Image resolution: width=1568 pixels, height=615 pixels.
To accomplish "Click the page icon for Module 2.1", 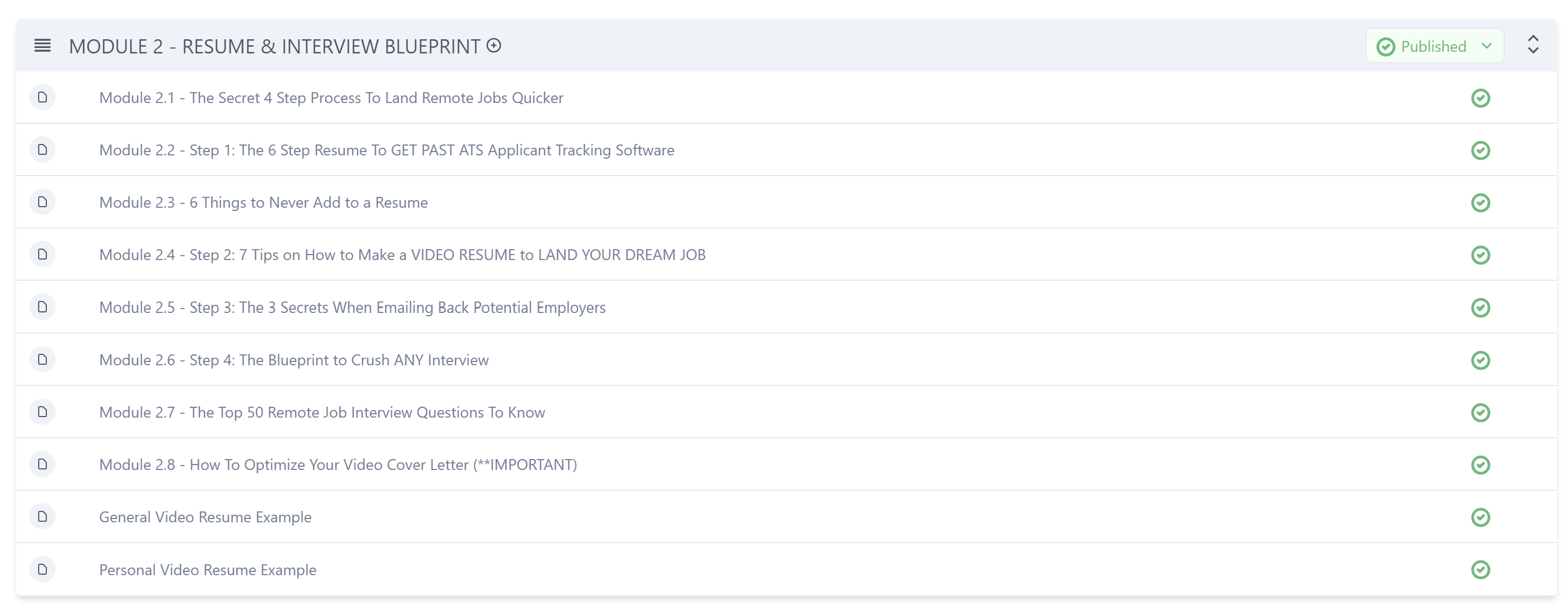I will click(x=43, y=98).
